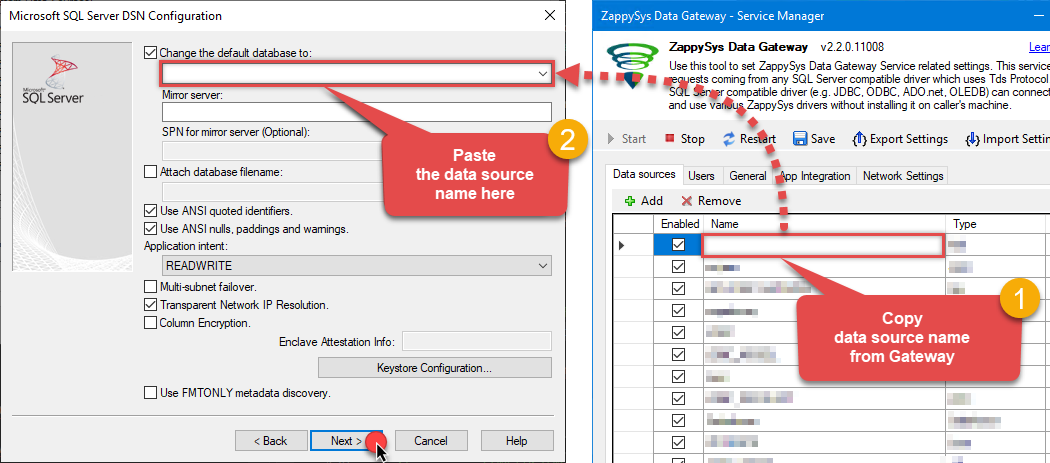Sort by the Type column header
Screen dimensions: 1050x463
coord(995,224)
